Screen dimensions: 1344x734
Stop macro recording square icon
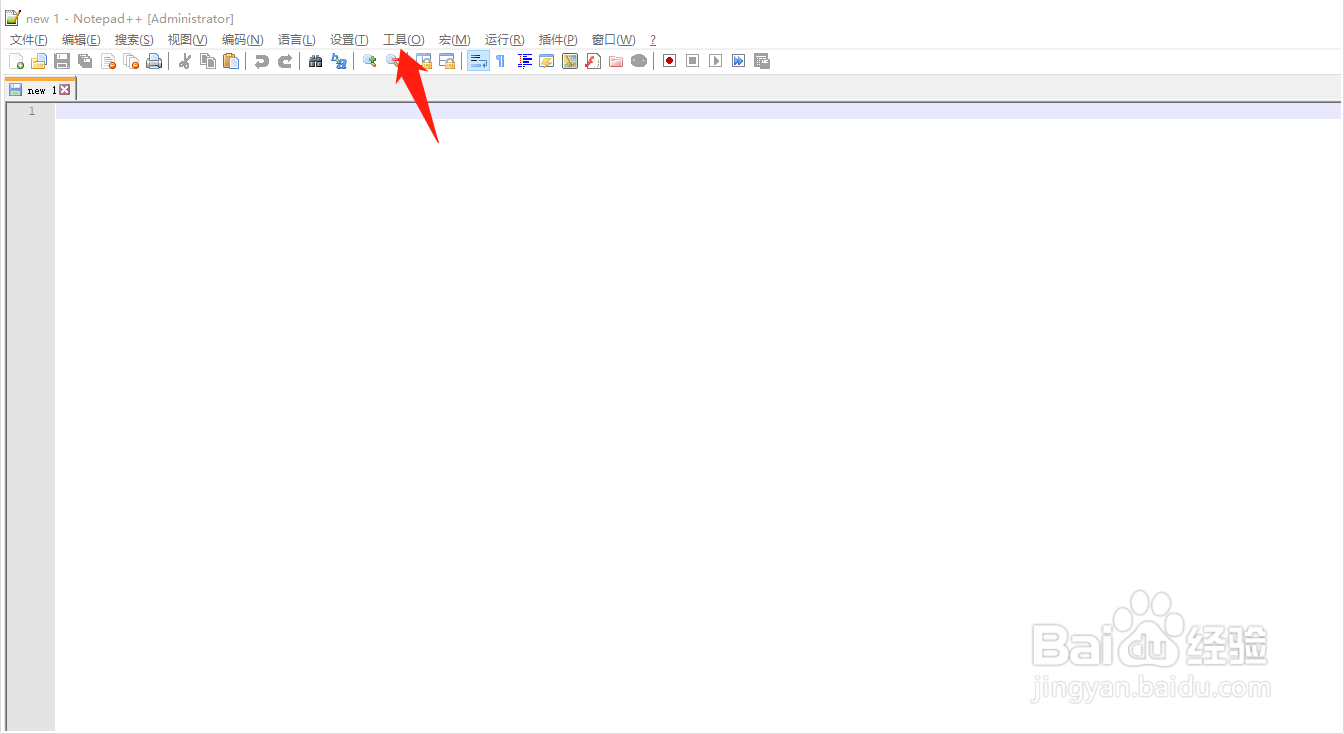pos(693,61)
